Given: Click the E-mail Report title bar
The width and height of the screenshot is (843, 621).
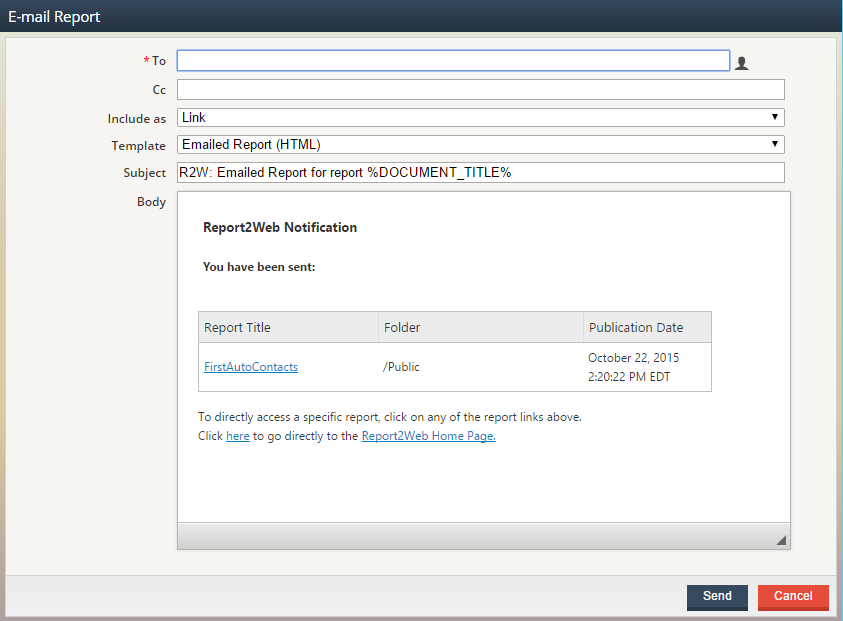Looking at the screenshot, I should 55,16.
